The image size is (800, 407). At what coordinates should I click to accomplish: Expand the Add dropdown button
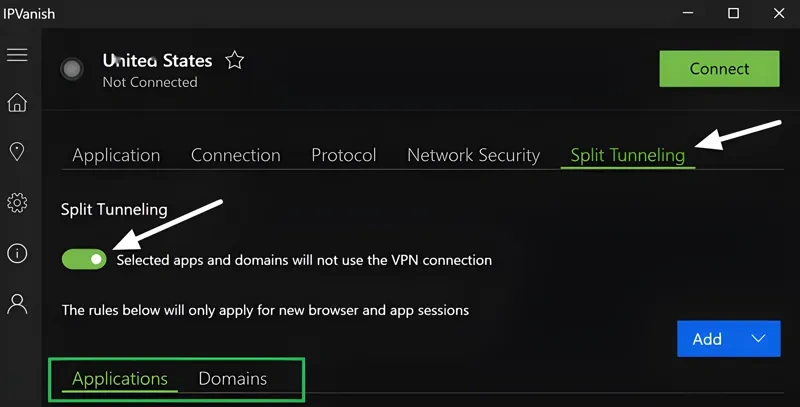coord(728,339)
